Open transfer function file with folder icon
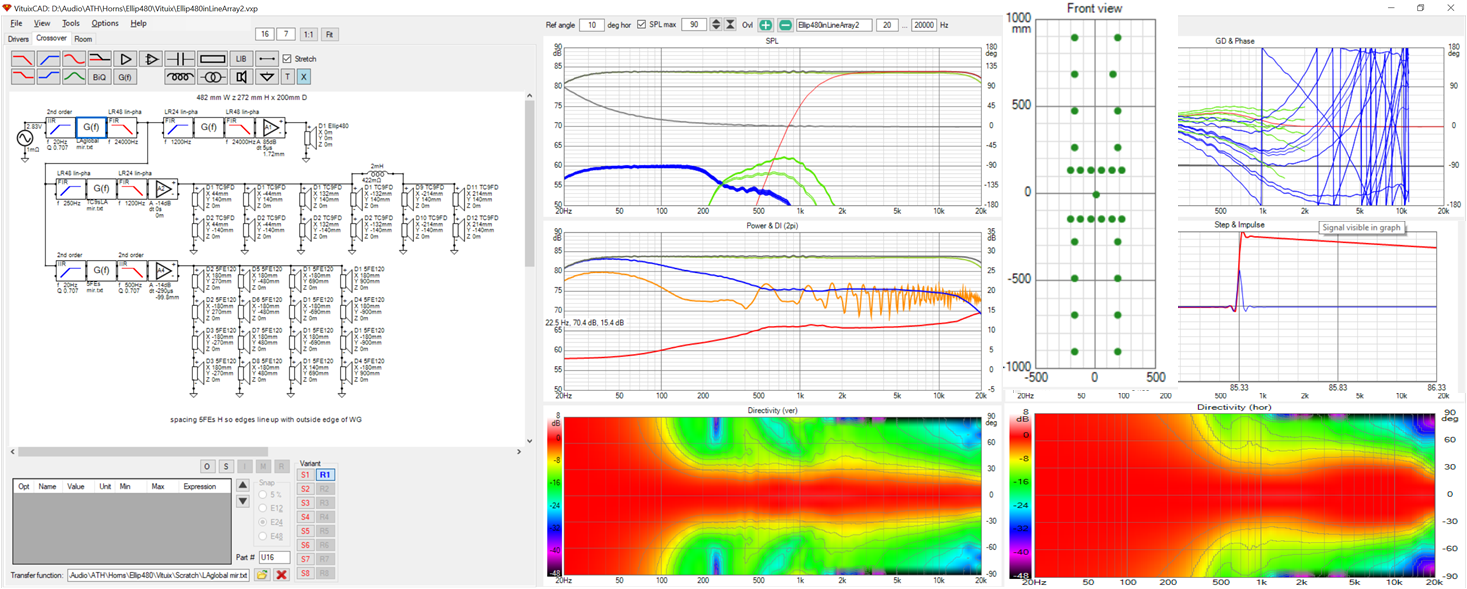Screen dimensions: 1467x589 click(x=262, y=575)
